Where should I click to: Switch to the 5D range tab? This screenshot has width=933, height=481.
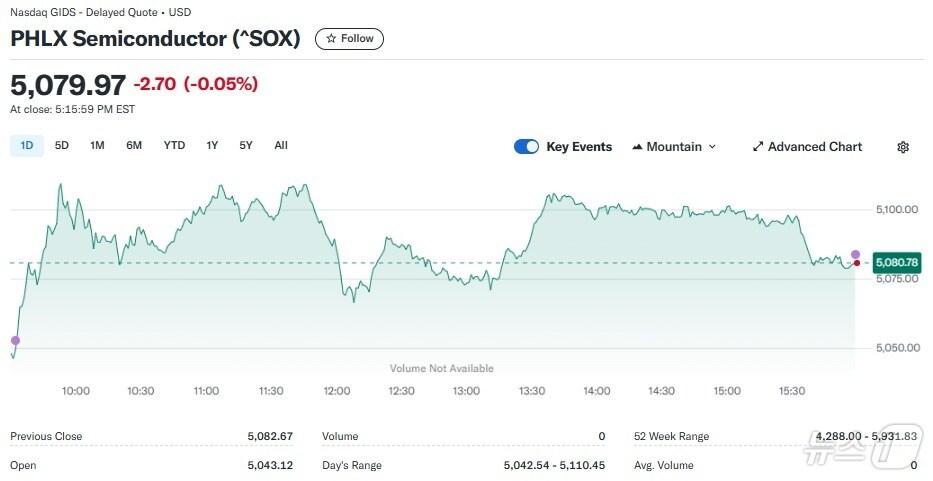coord(62,146)
